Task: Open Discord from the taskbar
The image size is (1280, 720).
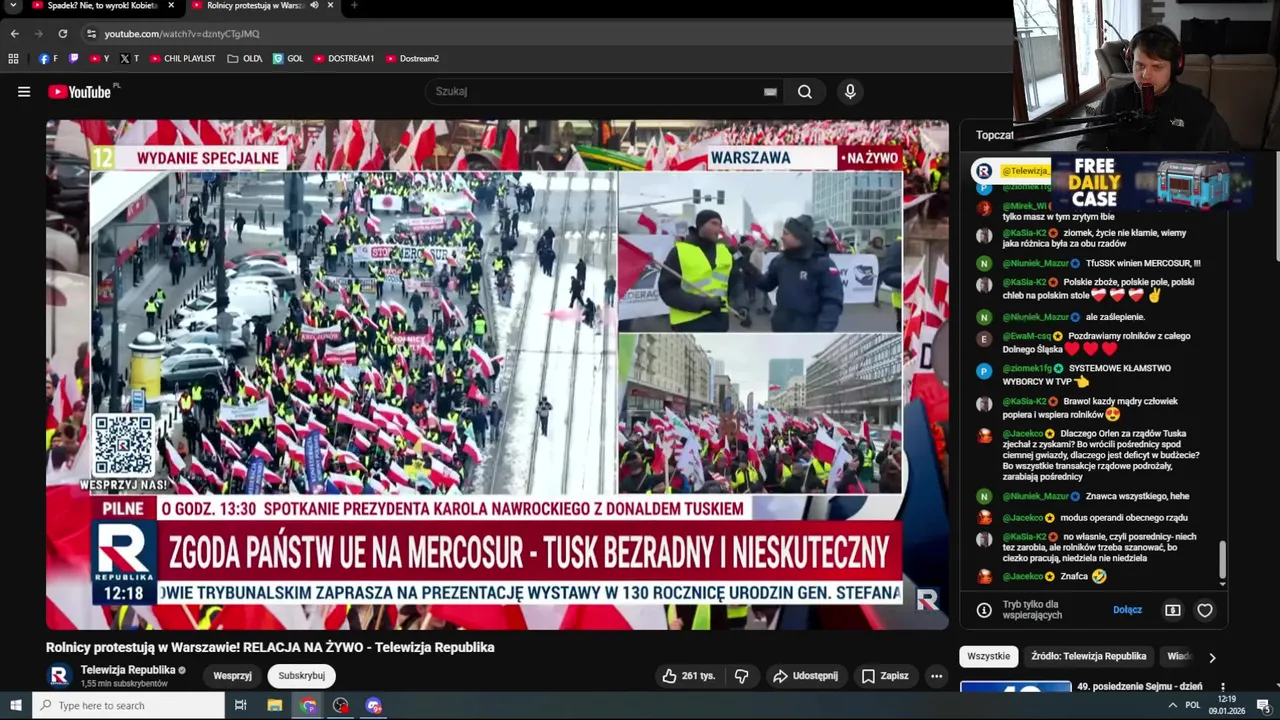Action: pos(374,705)
